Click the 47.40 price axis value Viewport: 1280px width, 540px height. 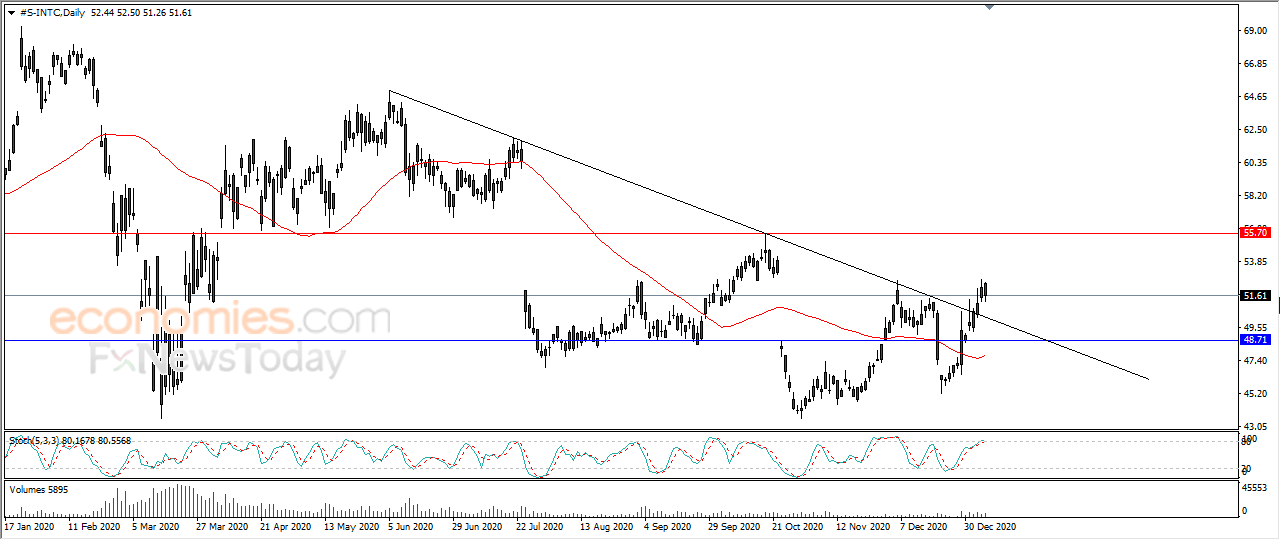point(1254,361)
